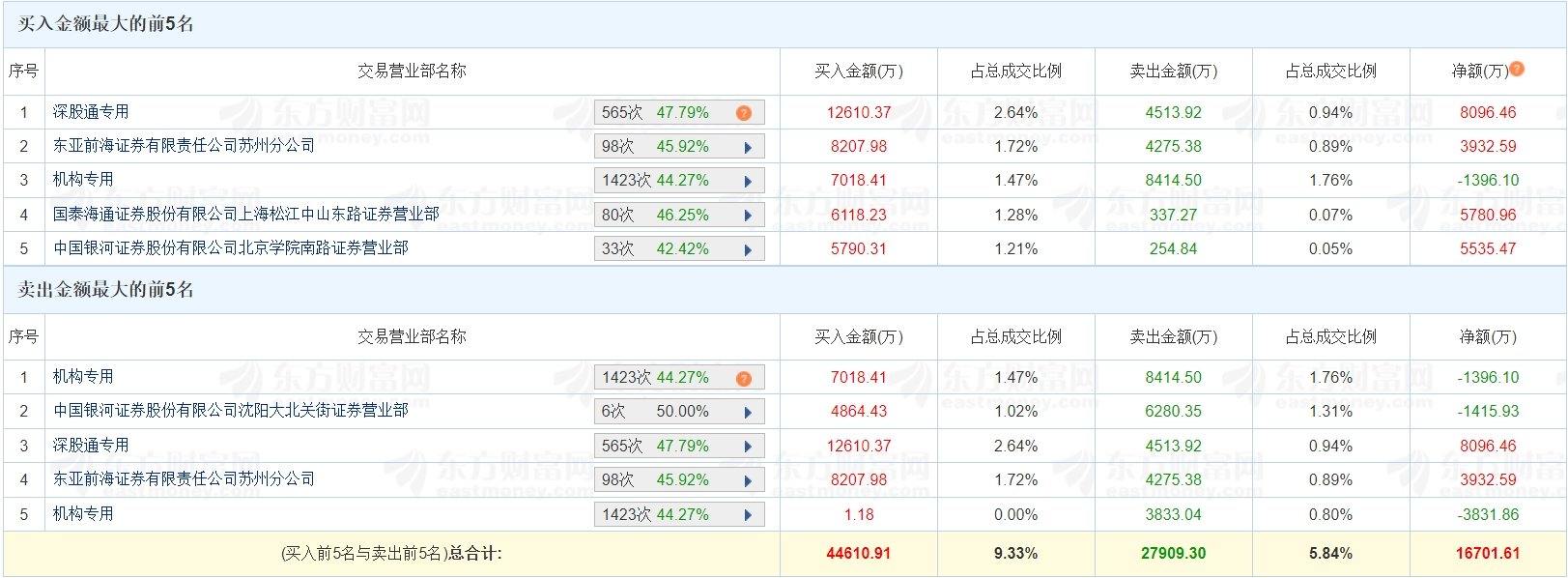The width and height of the screenshot is (1568, 578).
Task: Click 6次 50.00% stats box in sell table
Action: (679, 412)
